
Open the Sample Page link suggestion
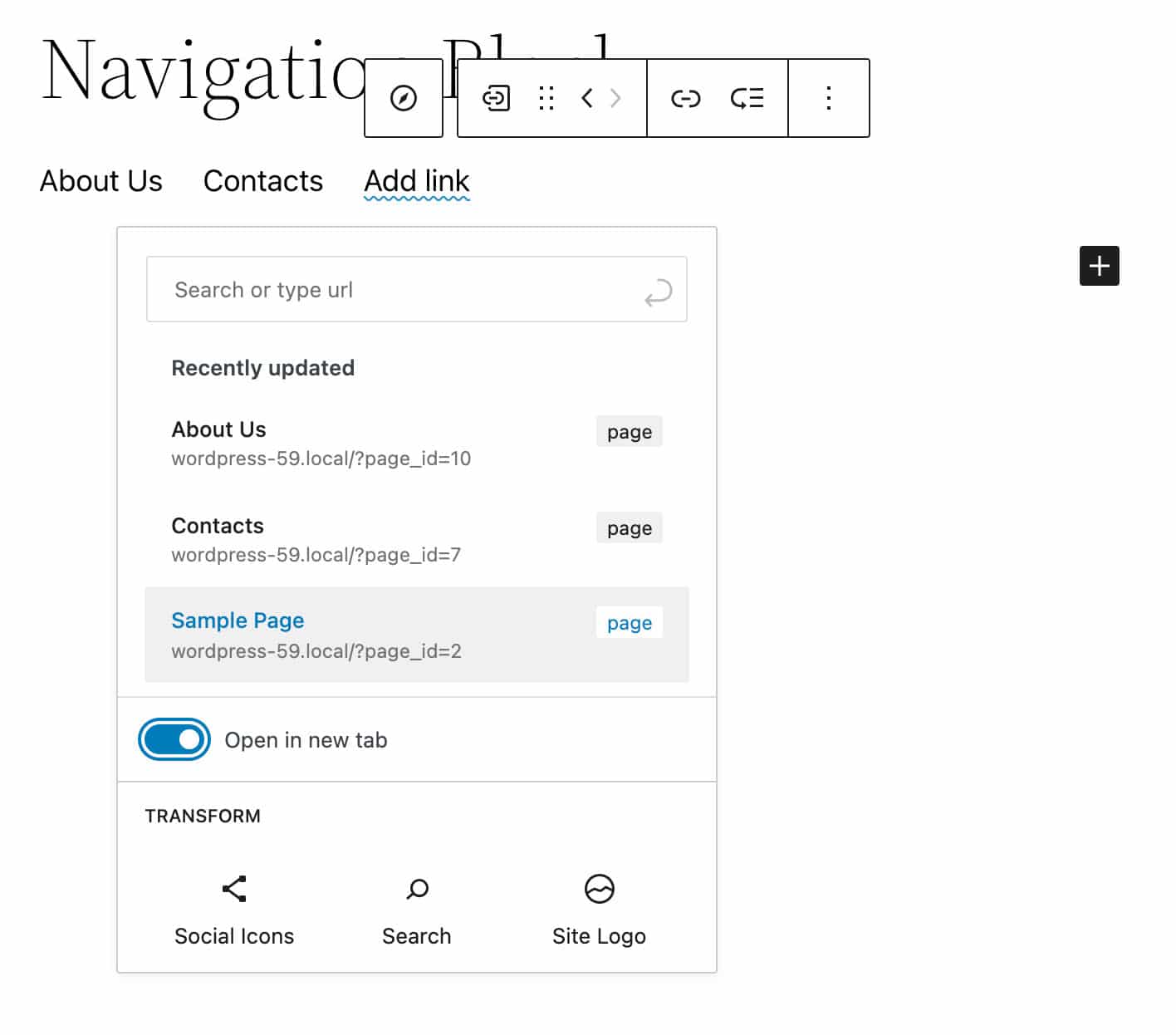click(238, 621)
